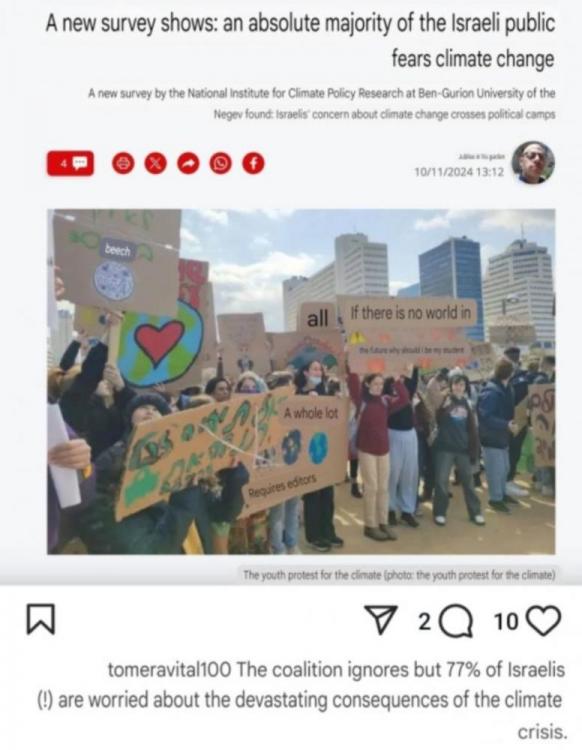
Task: Open the author's round profile photo
Action: [x=533, y=163]
